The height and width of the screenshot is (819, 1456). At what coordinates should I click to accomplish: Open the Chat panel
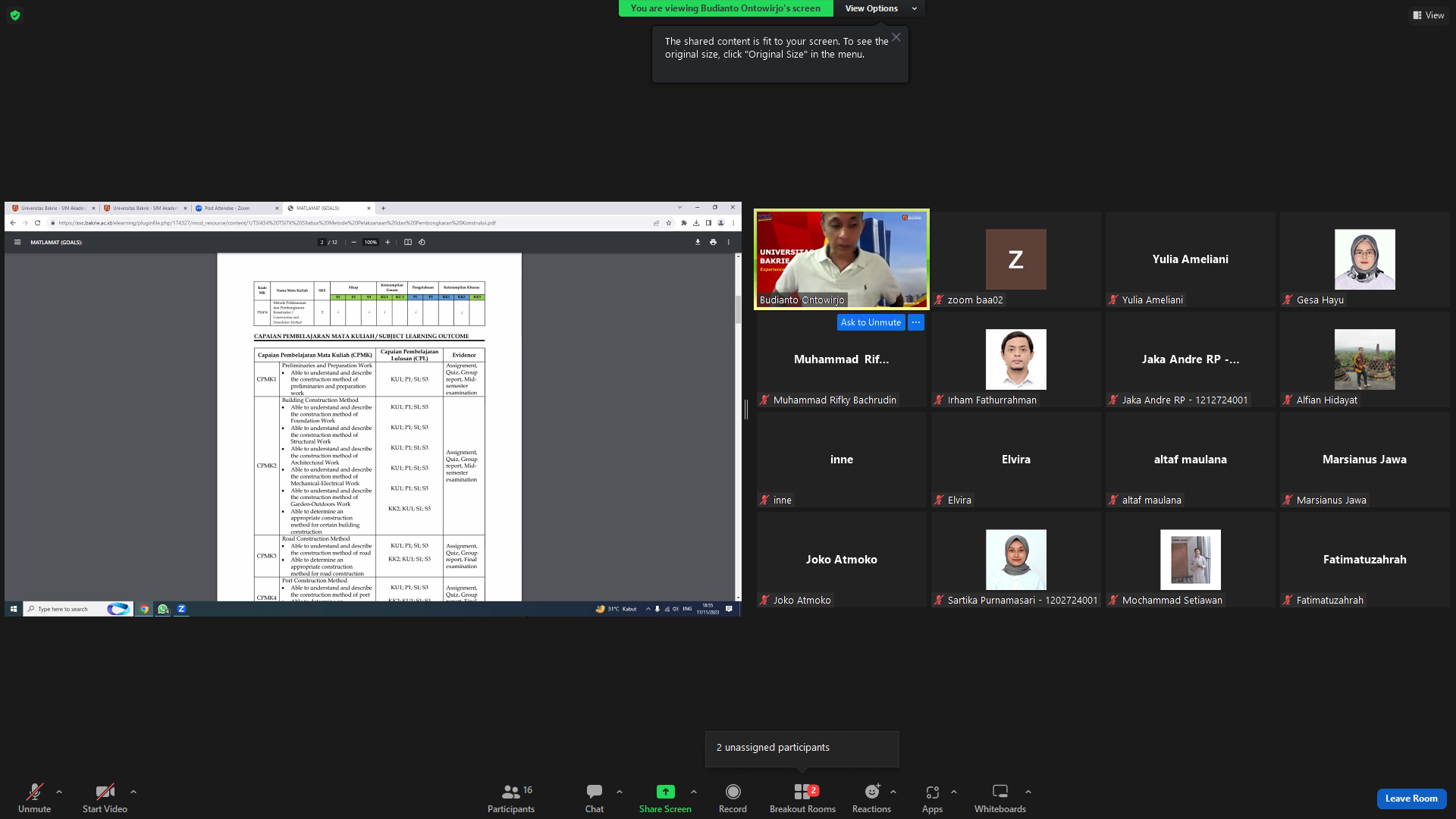tap(595, 798)
